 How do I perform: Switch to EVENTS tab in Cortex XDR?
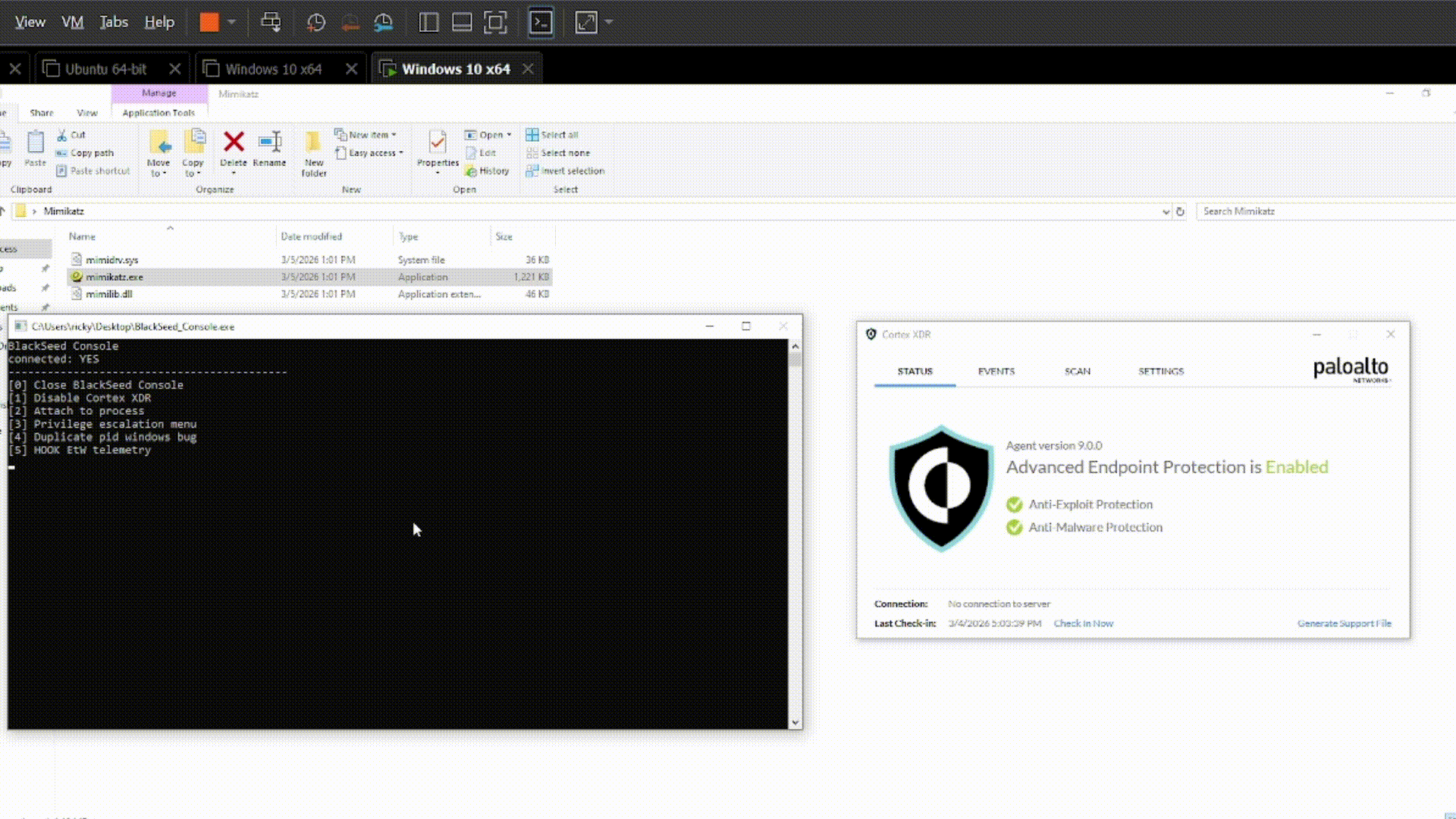[996, 372]
